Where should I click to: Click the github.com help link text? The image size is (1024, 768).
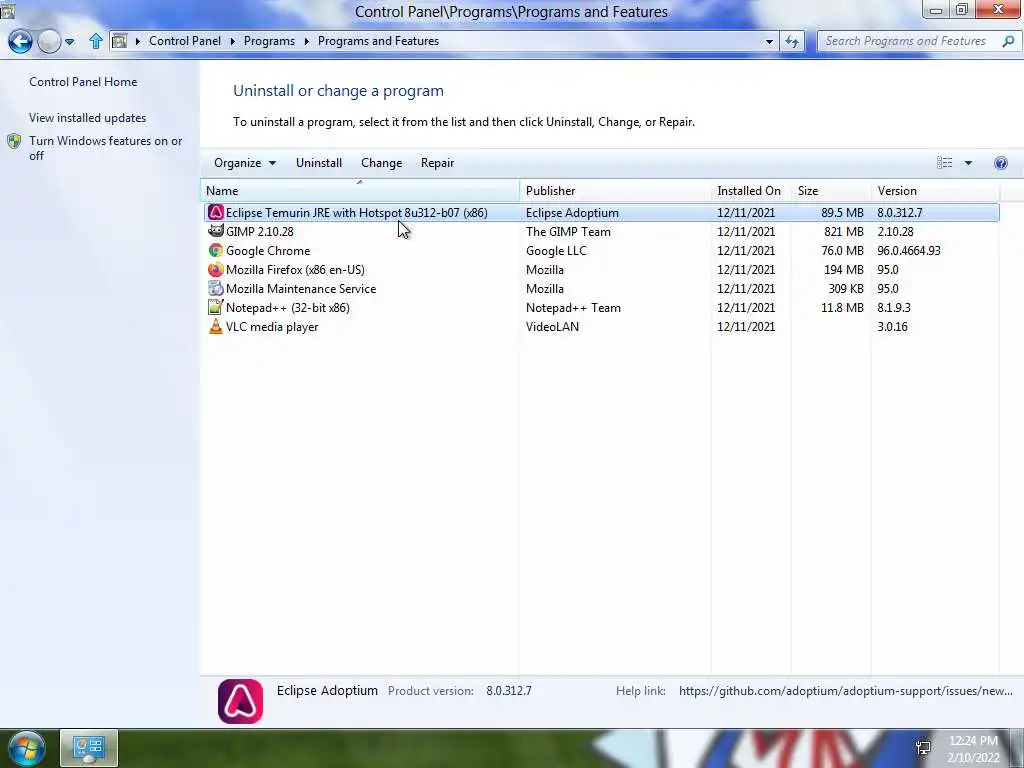(846, 691)
